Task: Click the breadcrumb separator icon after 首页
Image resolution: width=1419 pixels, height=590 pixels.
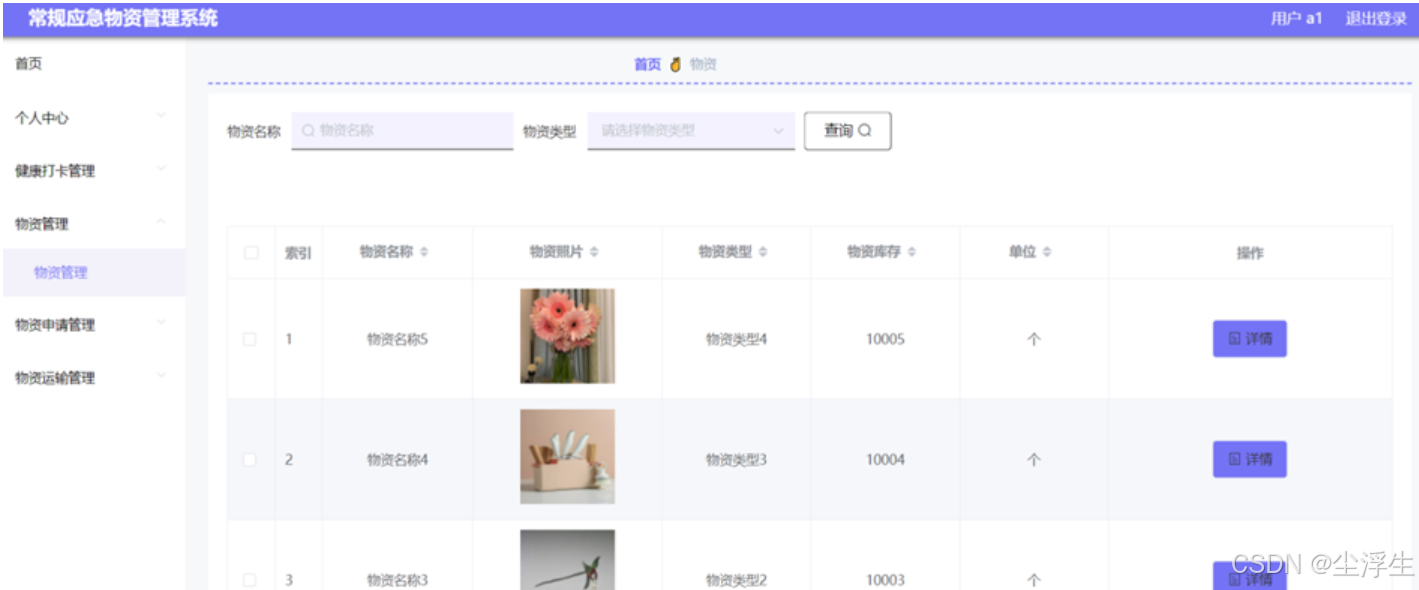Action: click(676, 64)
